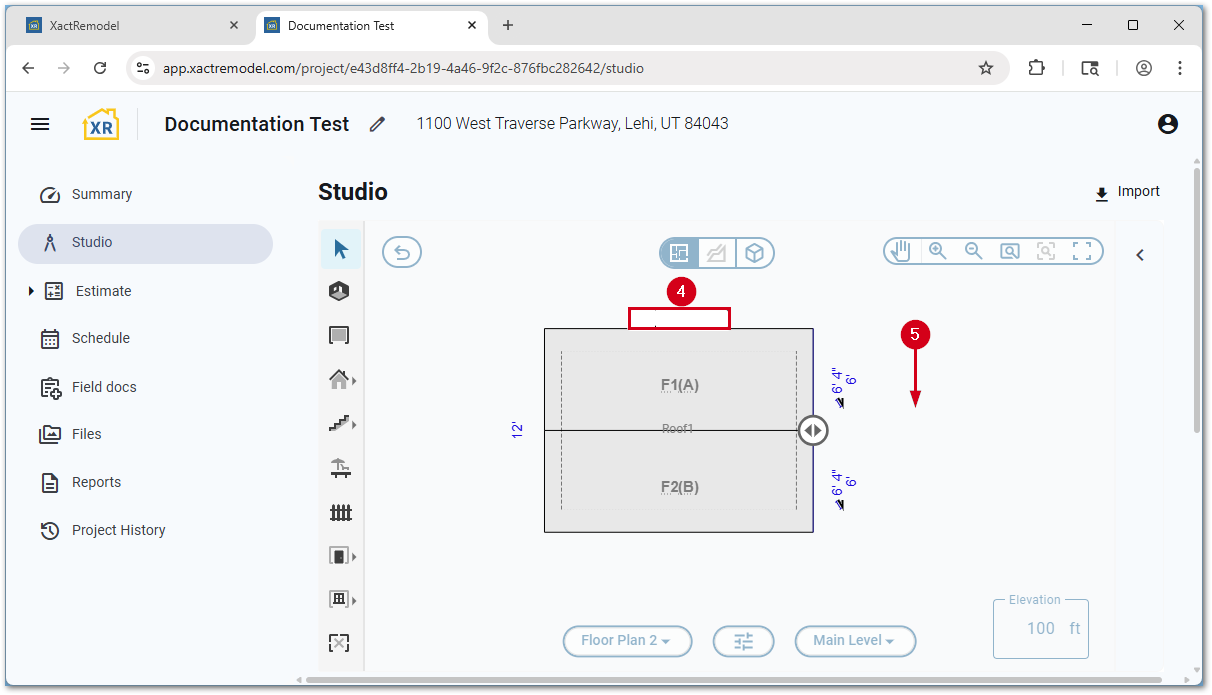The width and height of the screenshot is (1212, 695).
Task: Switch to the 3D cube view mode
Action: click(755, 253)
